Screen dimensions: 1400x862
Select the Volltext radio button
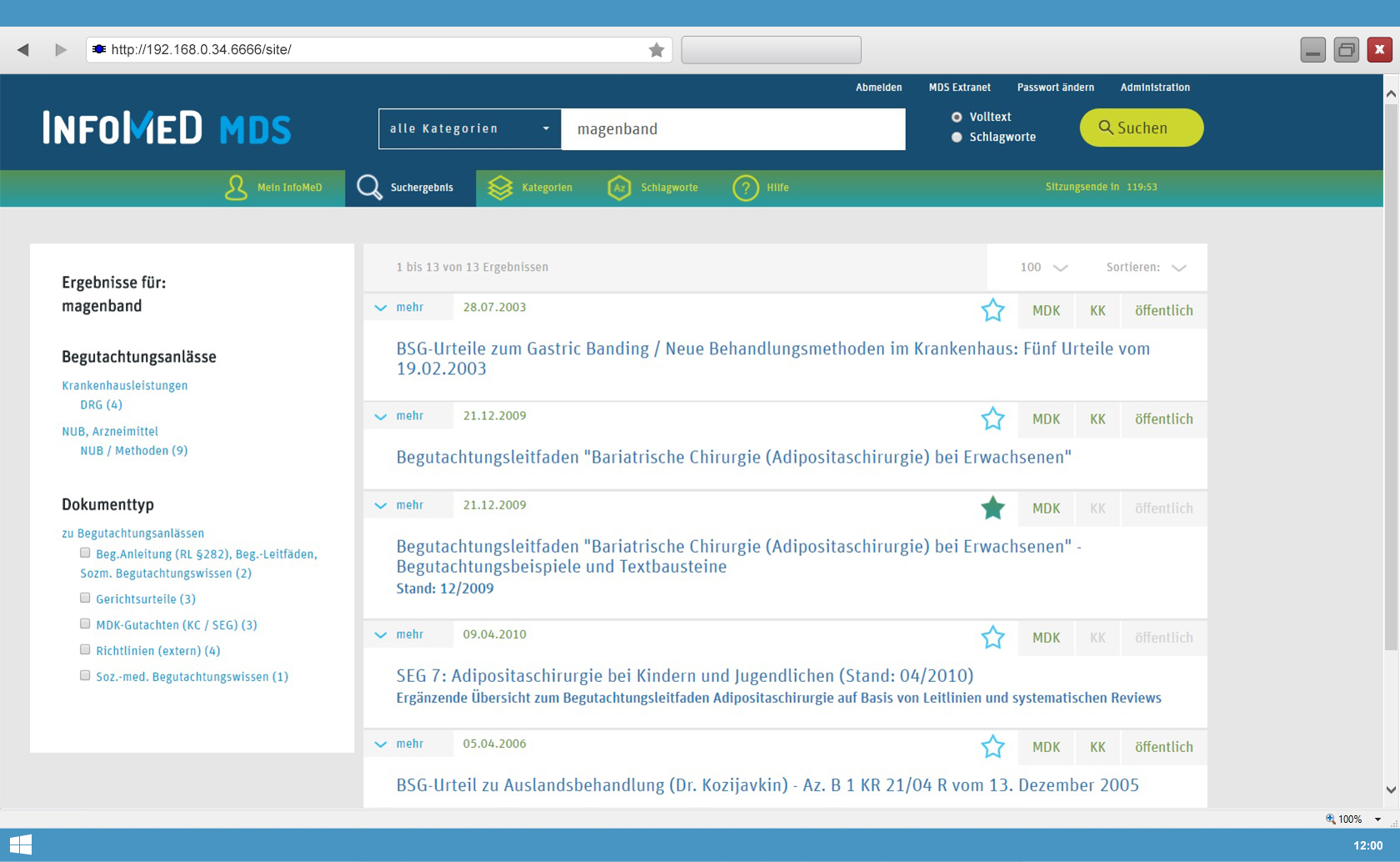click(x=957, y=118)
